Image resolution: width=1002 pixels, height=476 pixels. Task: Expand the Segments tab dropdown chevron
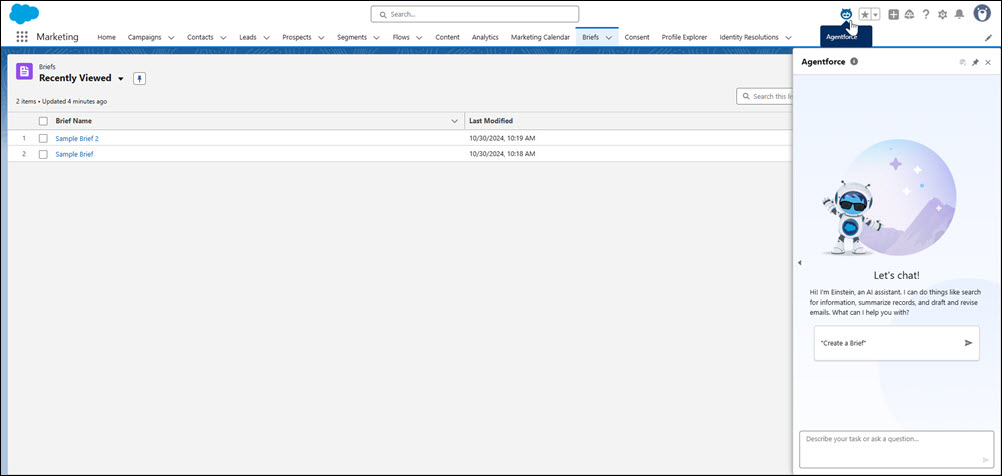(x=376, y=38)
